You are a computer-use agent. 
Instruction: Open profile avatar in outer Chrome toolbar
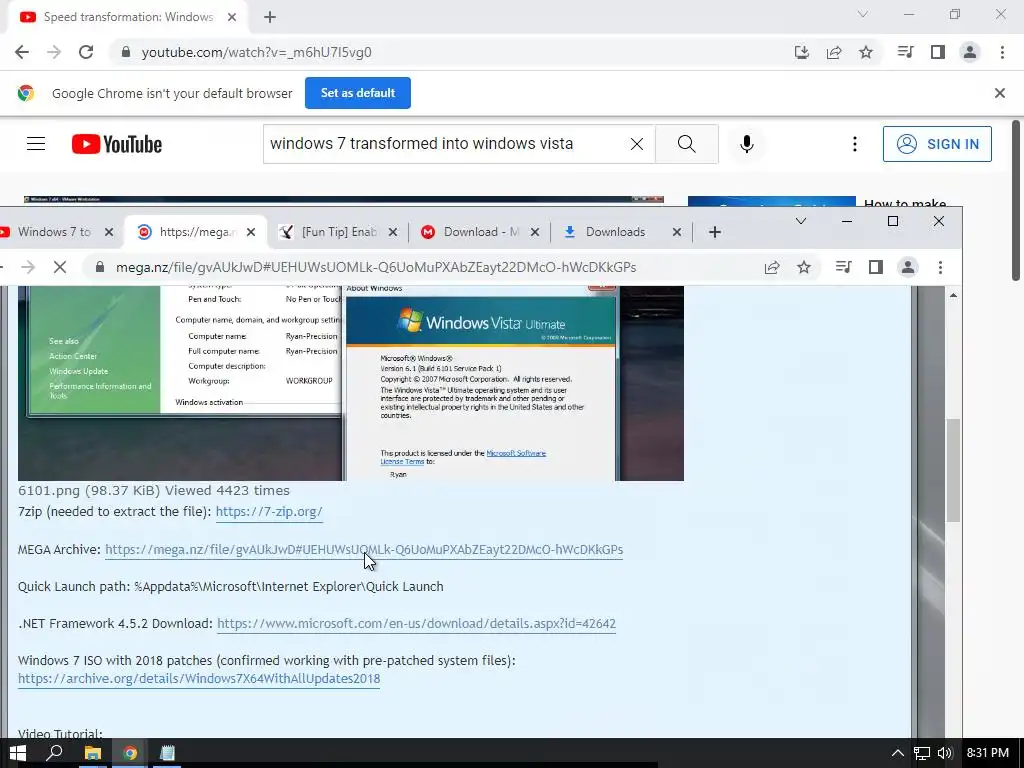(970, 52)
